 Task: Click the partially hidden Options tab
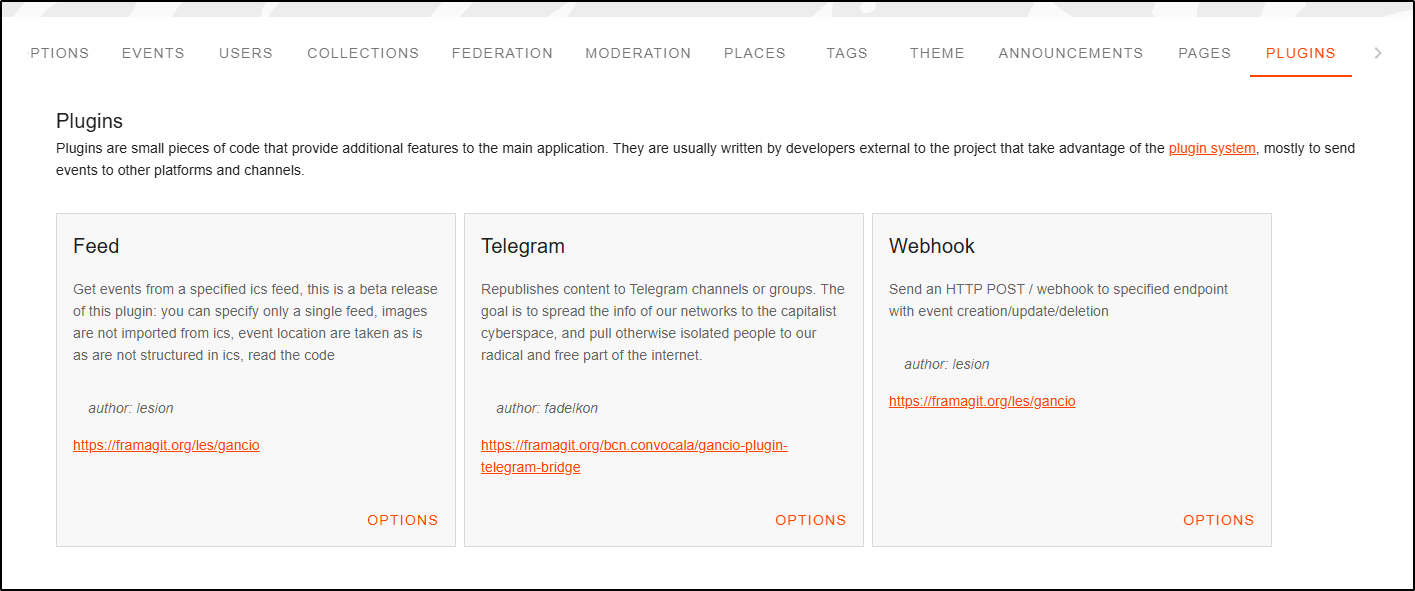(59, 53)
